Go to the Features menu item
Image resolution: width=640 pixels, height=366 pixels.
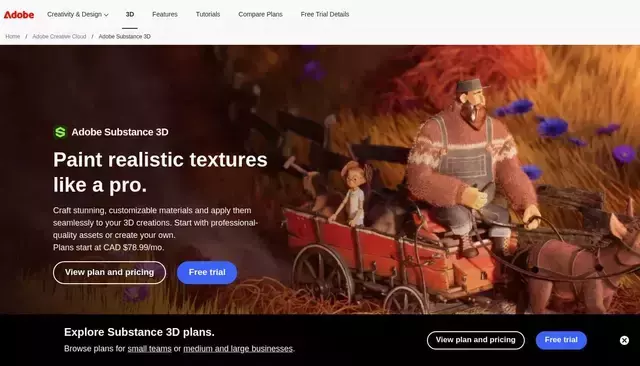click(165, 14)
